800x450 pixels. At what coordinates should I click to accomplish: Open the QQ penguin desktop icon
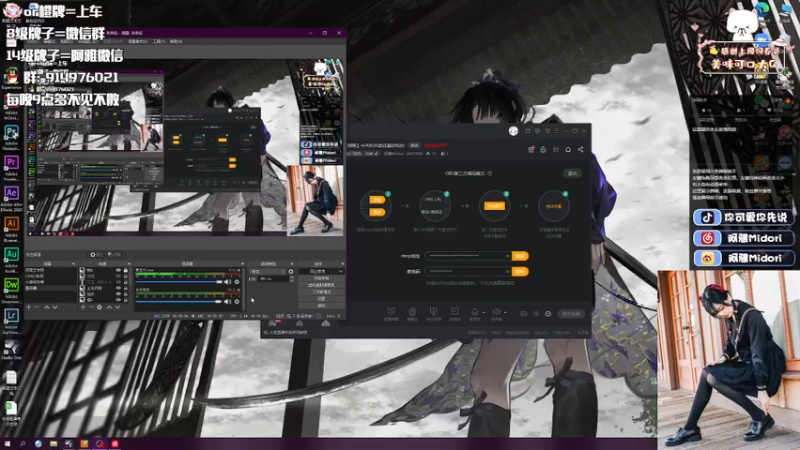click(11, 77)
